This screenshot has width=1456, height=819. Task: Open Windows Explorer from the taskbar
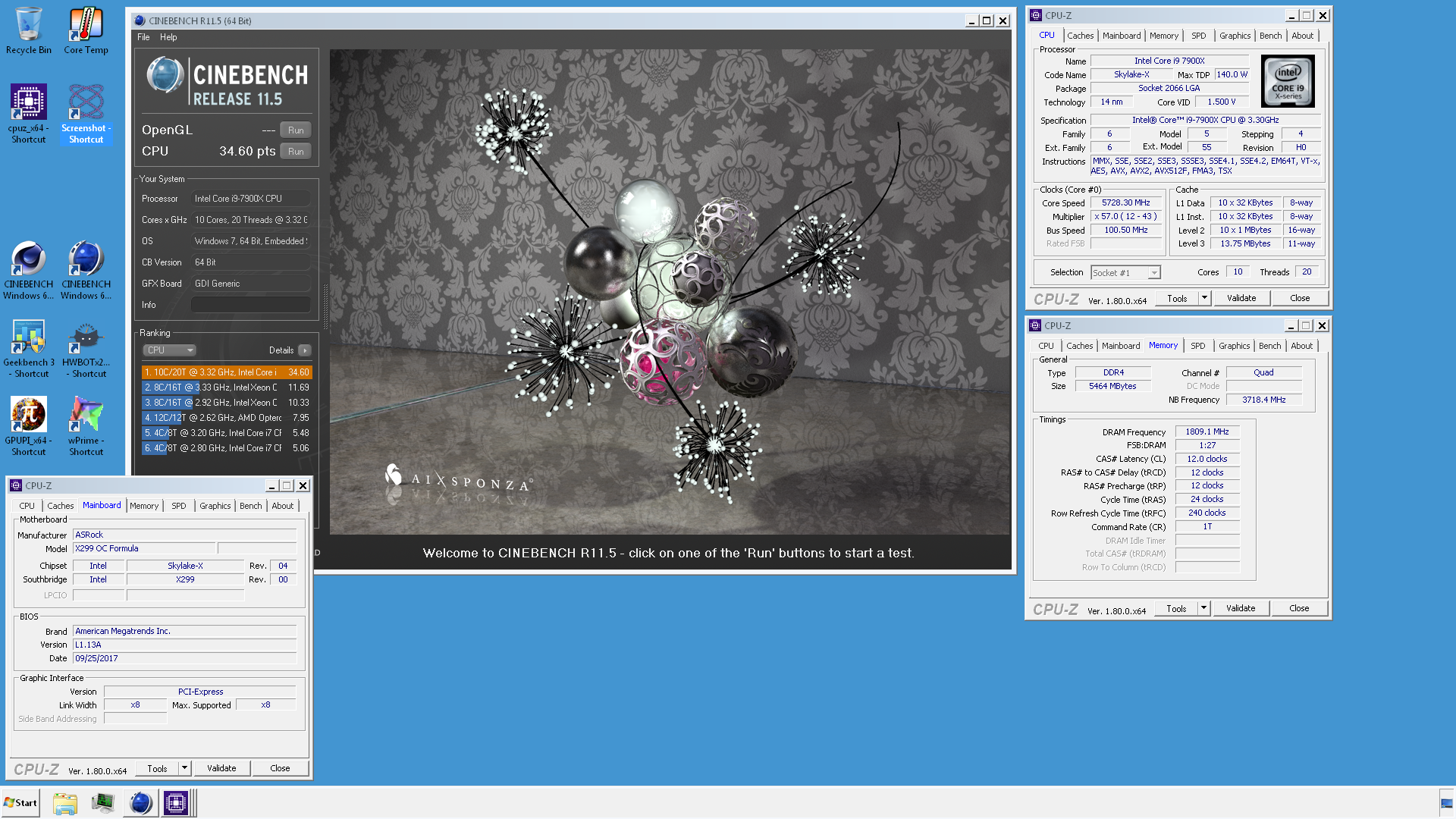[65, 803]
